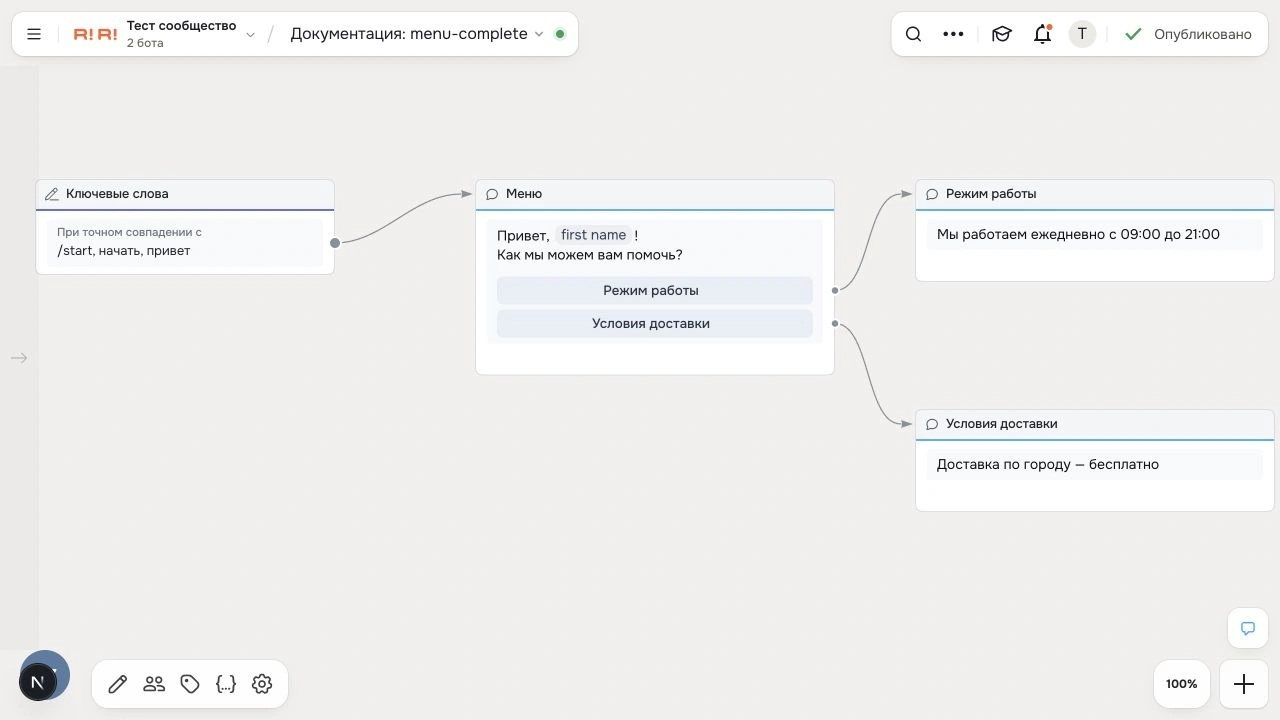Open the blue comments chat button
The image size is (1280, 720).
point(1248,628)
